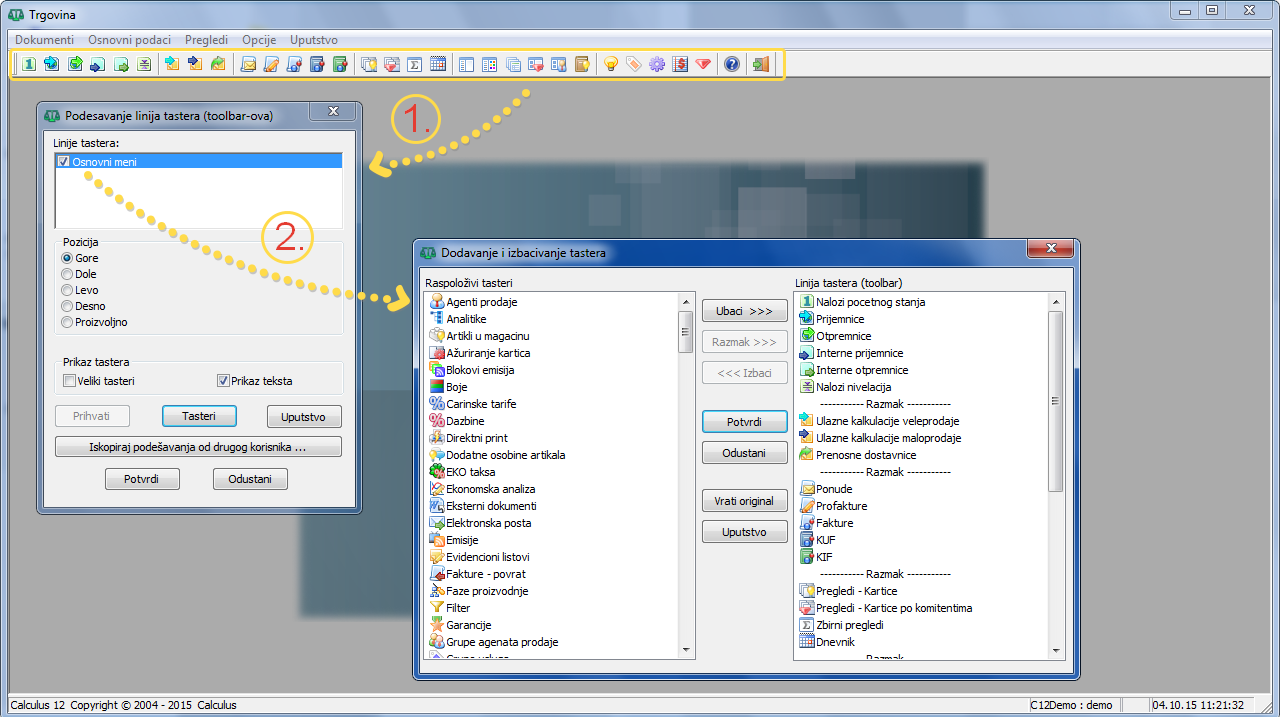The width and height of the screenshot is (1280, 717).
Task: Select Boje in the available buttons list
Action: tap(456, 387)
